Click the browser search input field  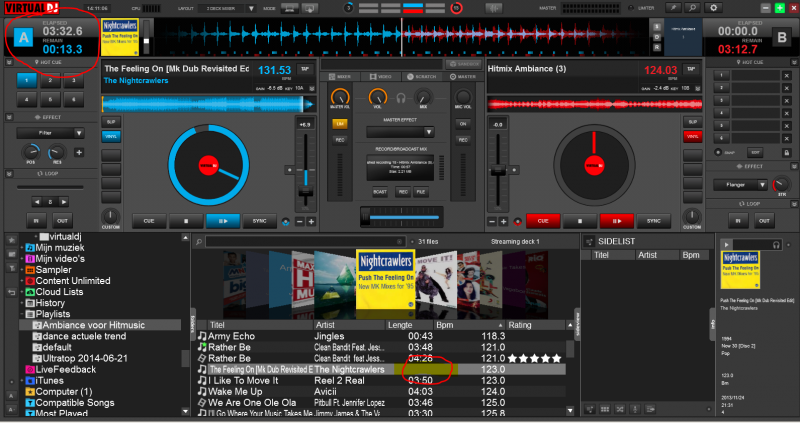coord(304,242)
